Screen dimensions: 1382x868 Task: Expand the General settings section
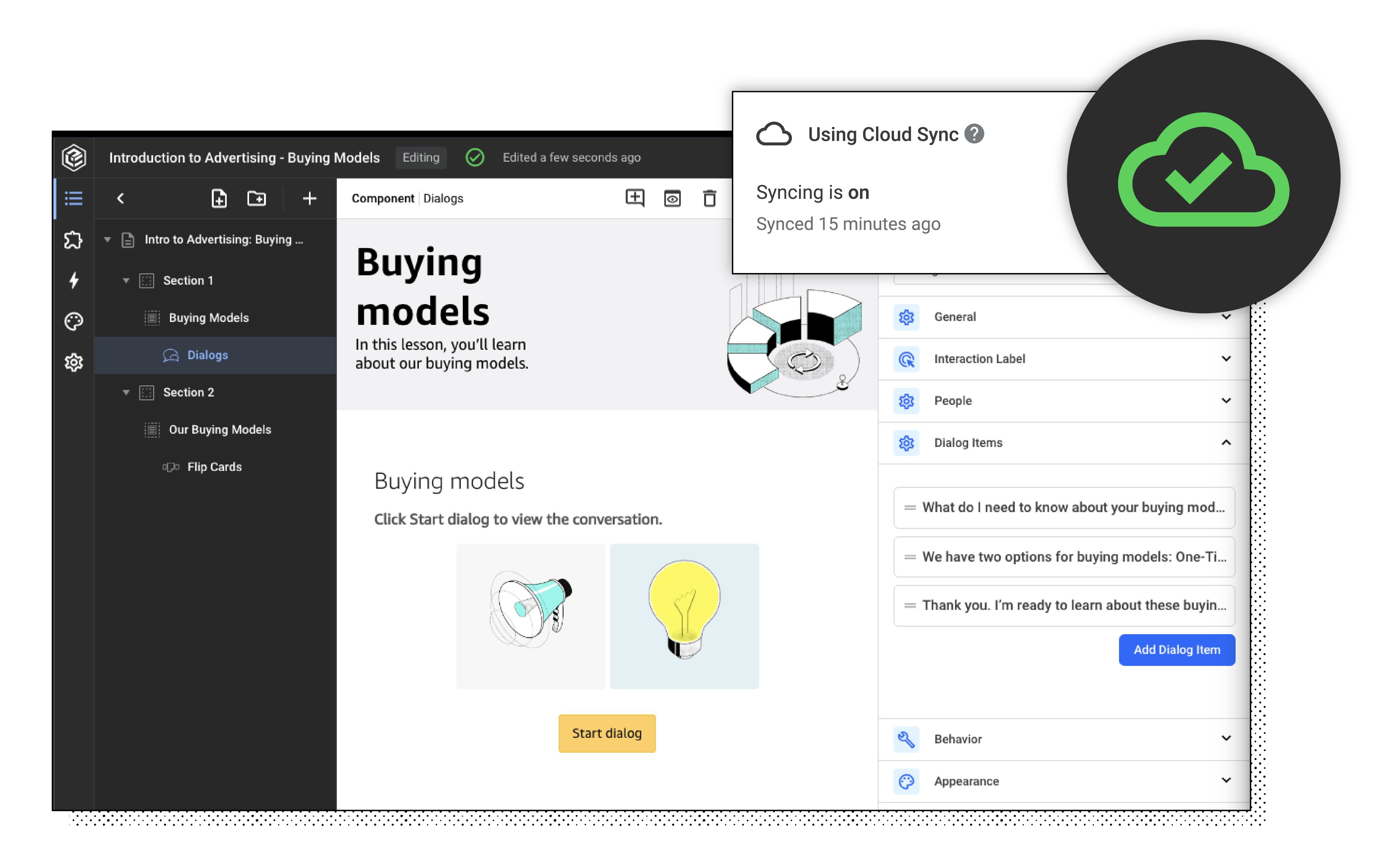[x=1226, y=316]
